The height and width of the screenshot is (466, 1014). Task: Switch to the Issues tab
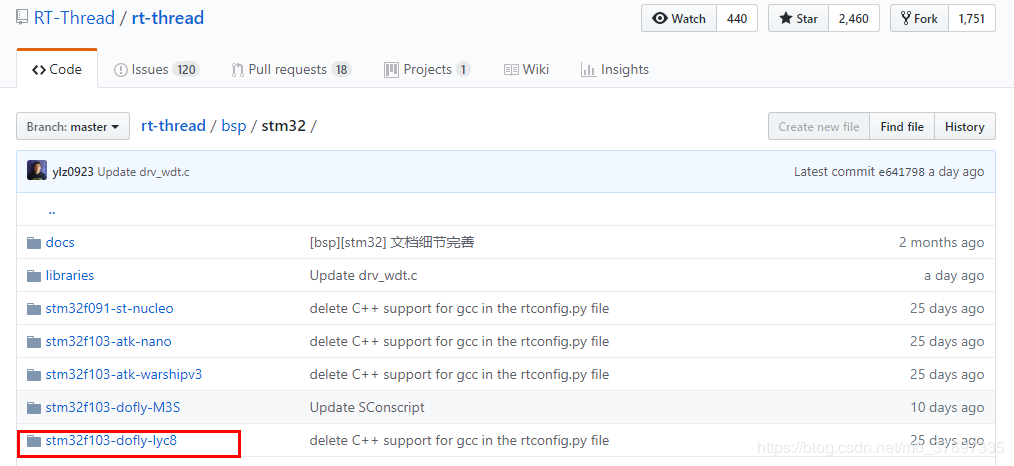(156, 69)
